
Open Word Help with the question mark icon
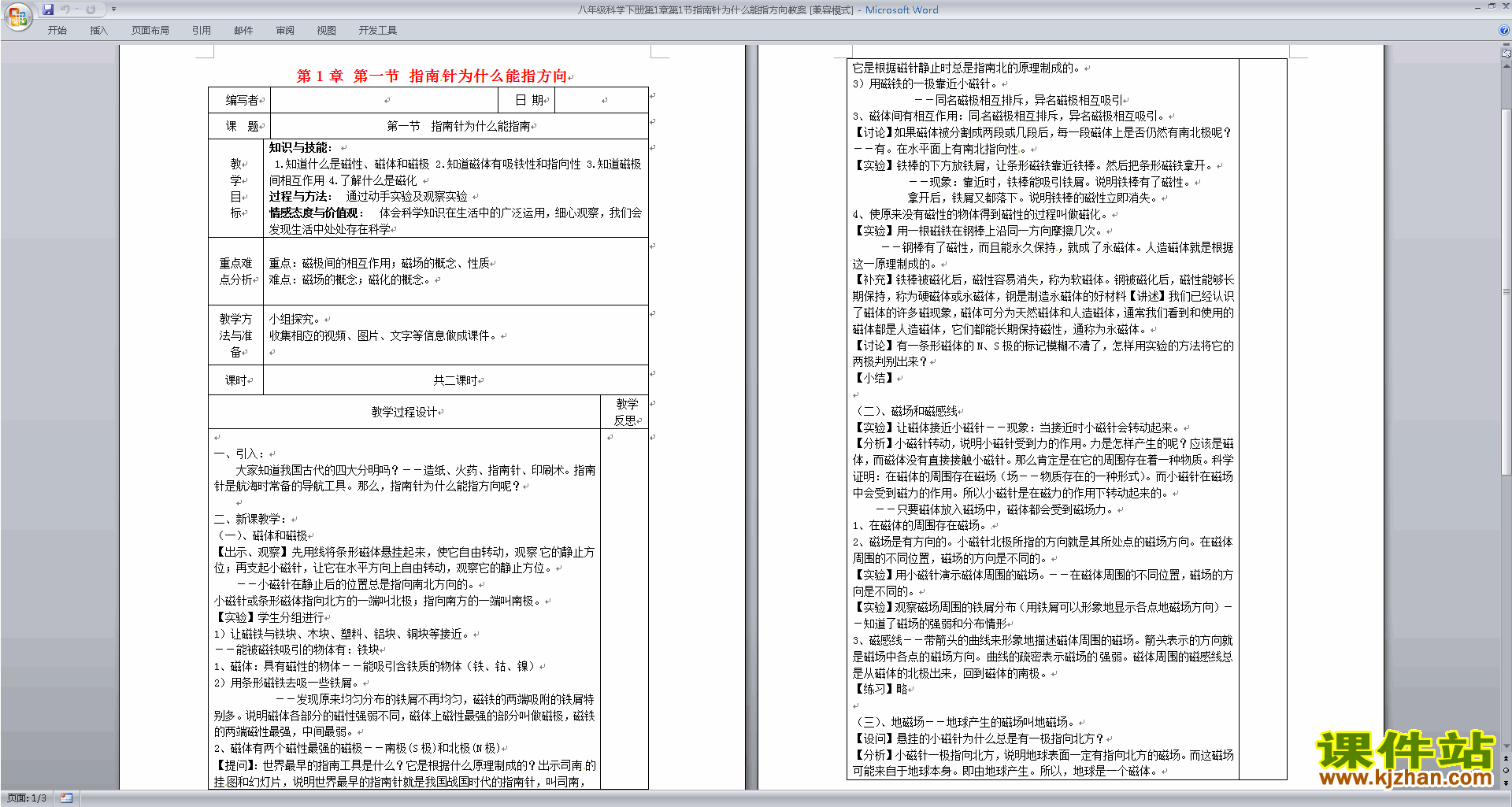[1504, 31]
